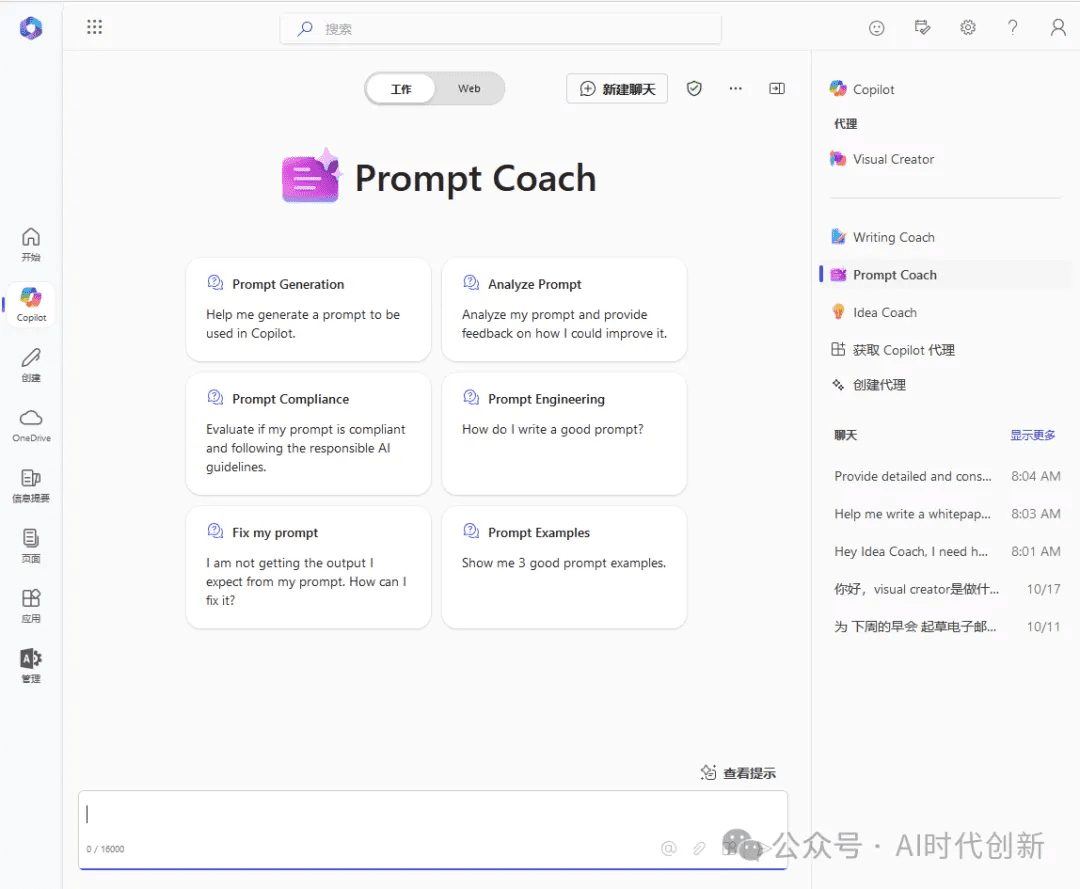1080x889 pixels.
Task: Click the protection shield icon
Action: point(694,88)
